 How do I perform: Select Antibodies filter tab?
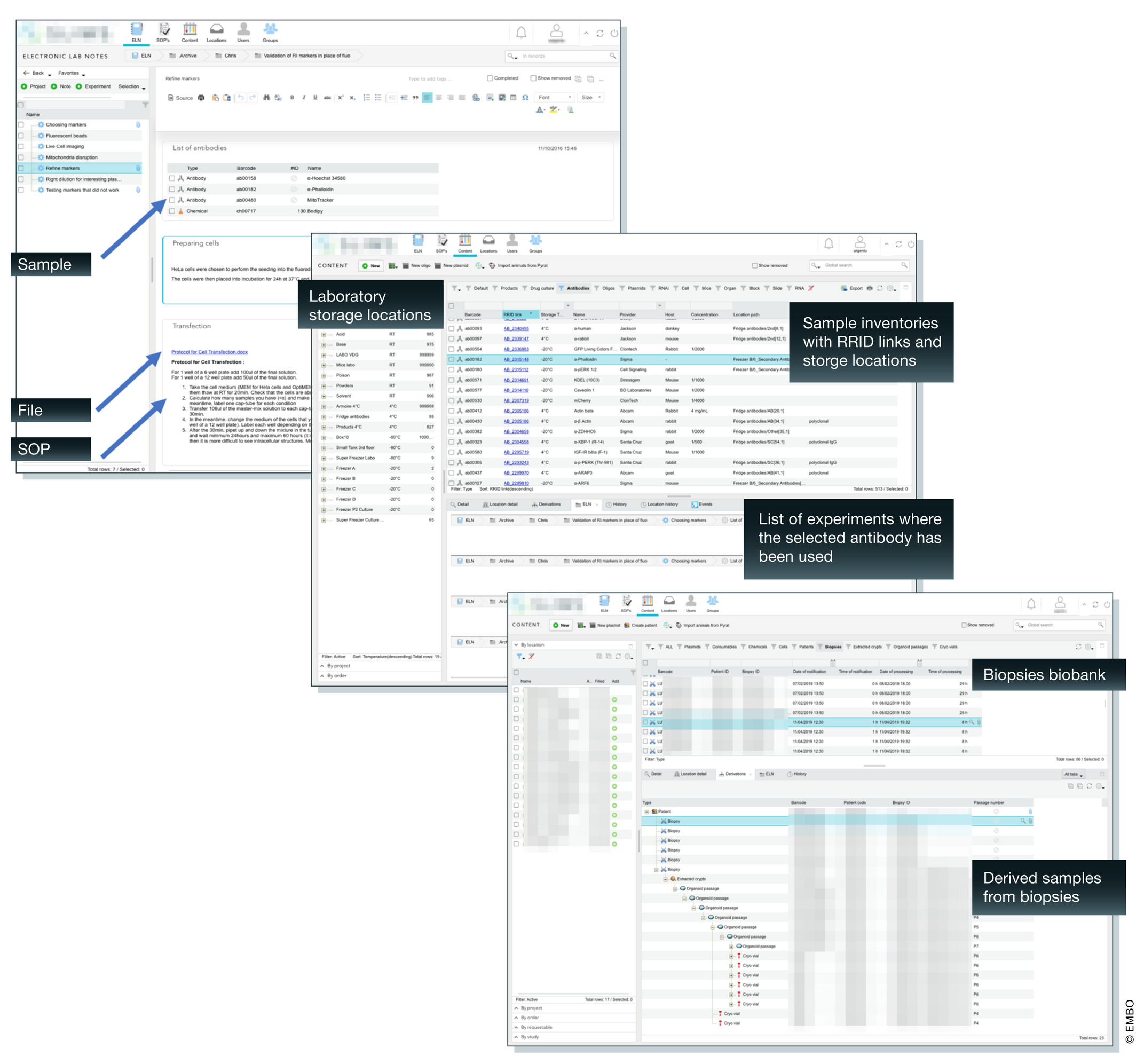tap(574, 289)
